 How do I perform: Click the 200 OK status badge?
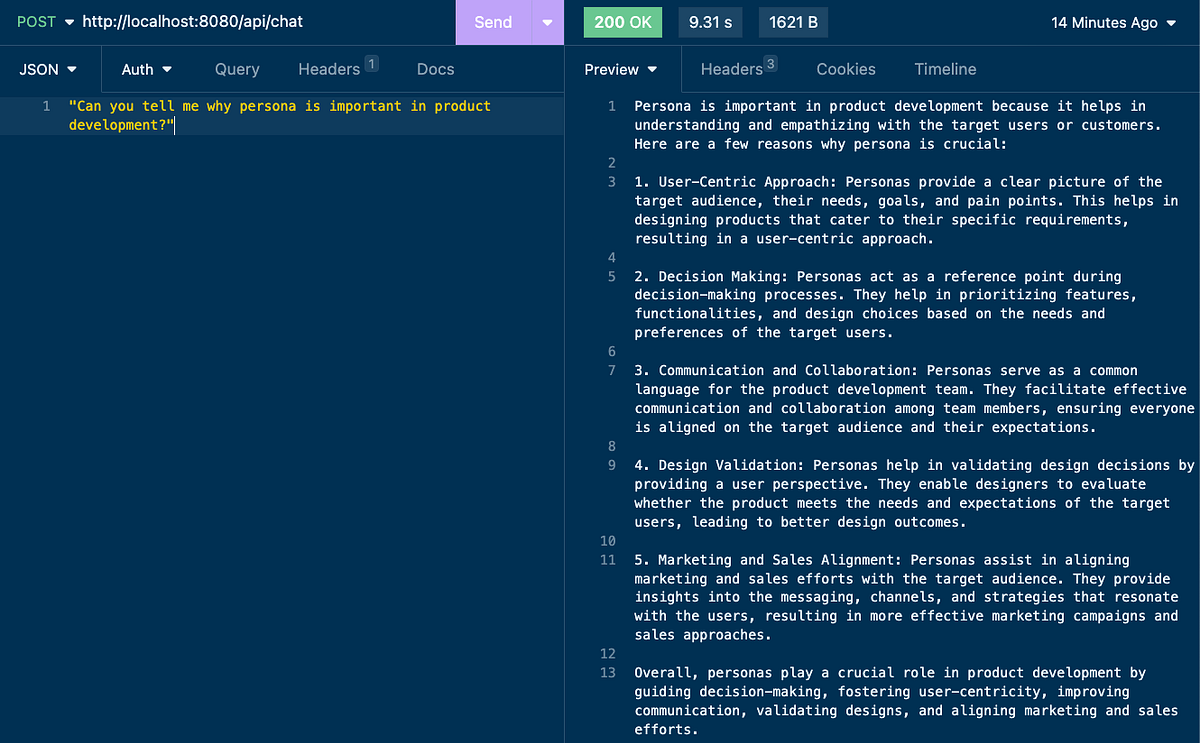(x=622, y=22)
